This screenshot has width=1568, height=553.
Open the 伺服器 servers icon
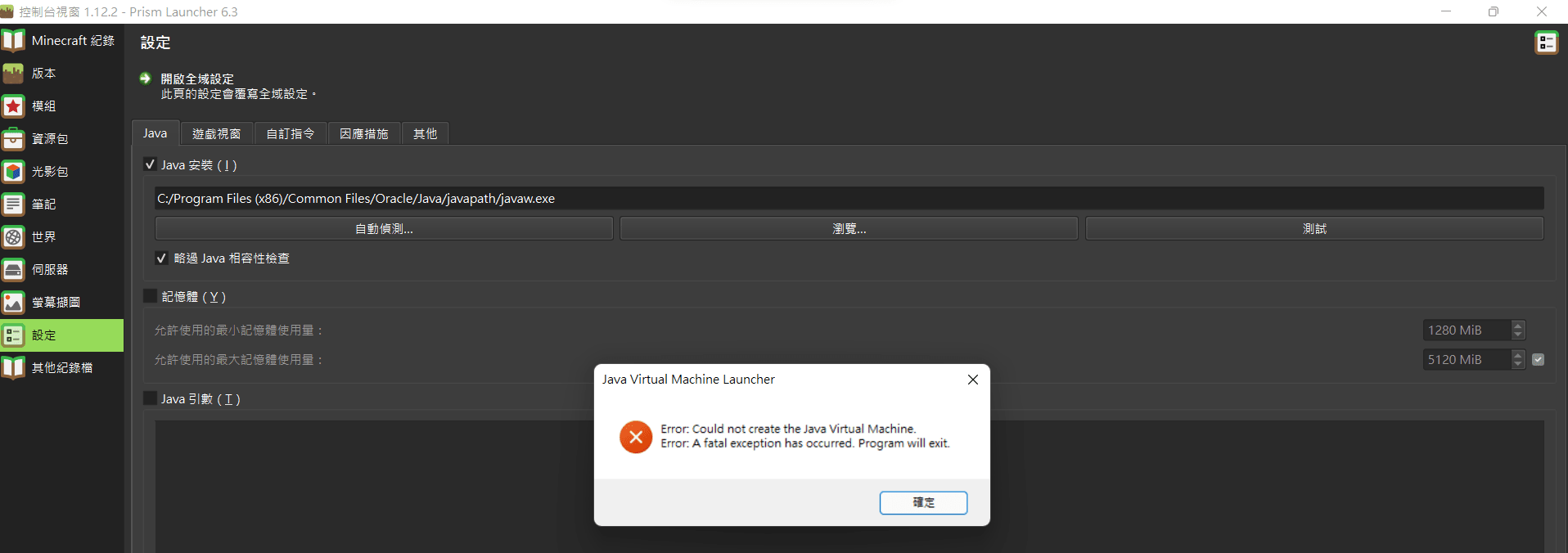point(13,270)
